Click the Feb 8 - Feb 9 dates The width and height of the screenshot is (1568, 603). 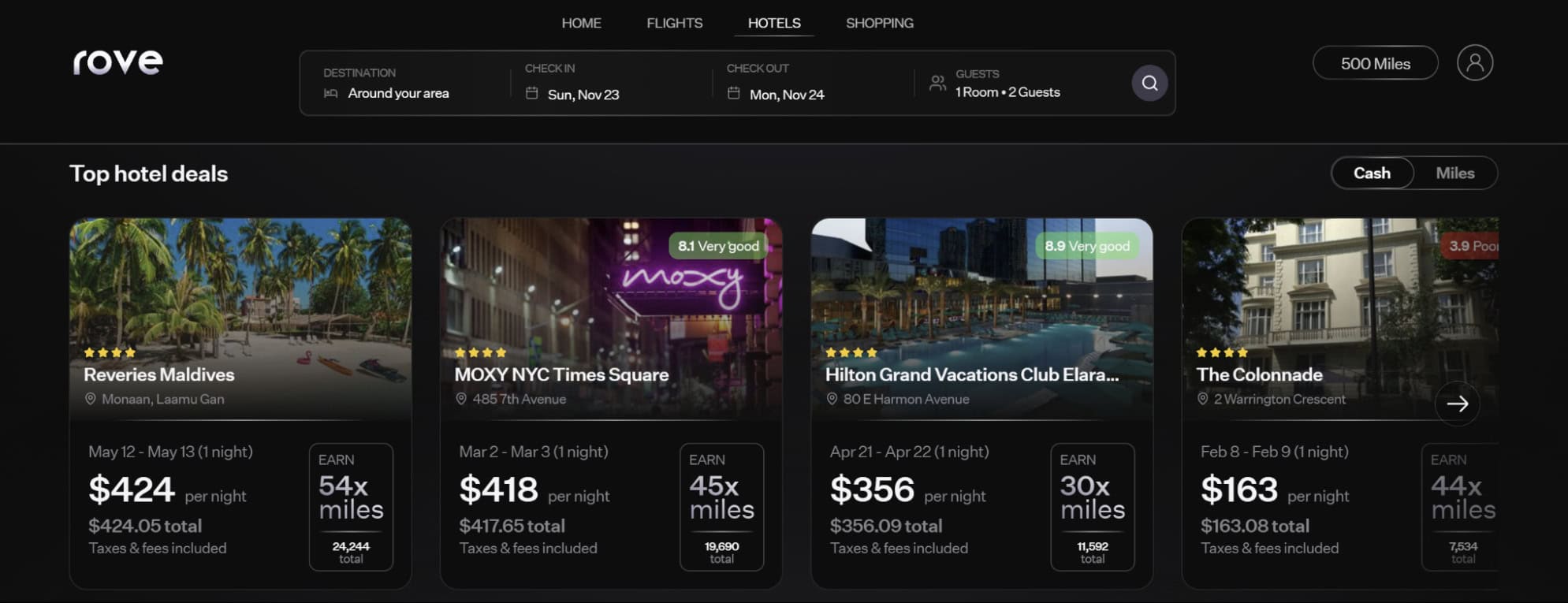1274,452
